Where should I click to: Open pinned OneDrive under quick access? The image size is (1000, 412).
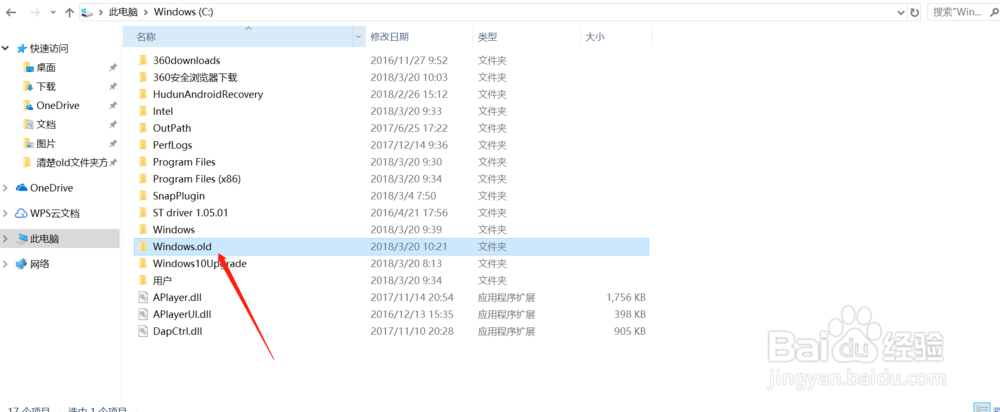[x=57, y=105]
